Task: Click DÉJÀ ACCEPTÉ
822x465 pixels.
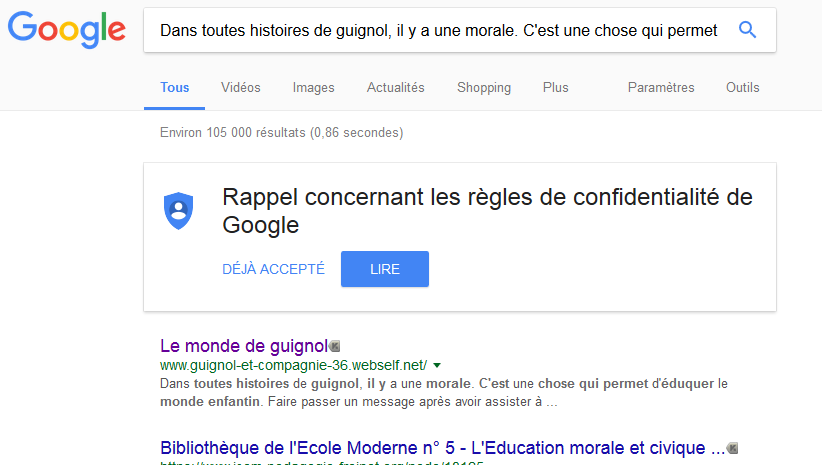Action: point(274,269)
